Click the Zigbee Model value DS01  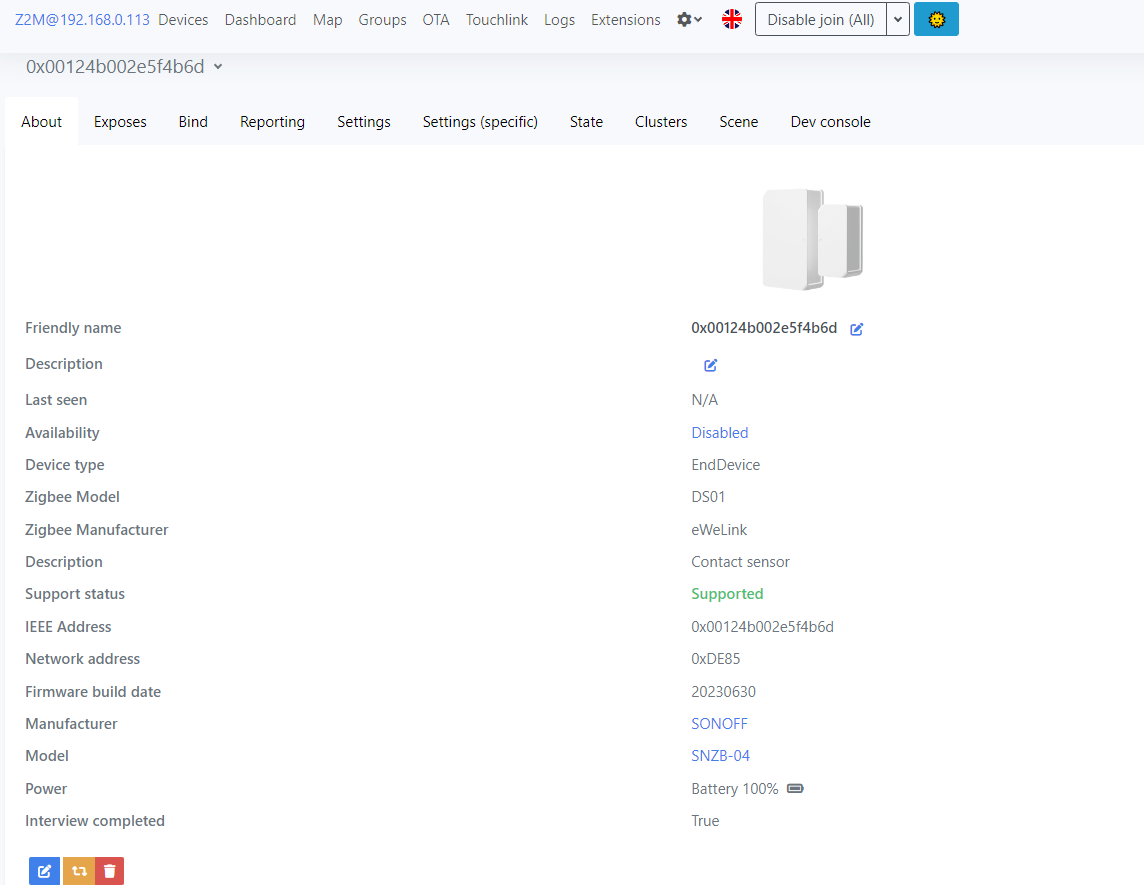708,497
